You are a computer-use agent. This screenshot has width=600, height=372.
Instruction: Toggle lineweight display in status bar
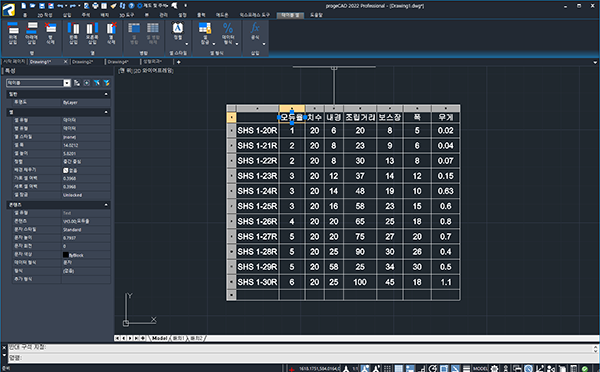pyautogui.click(x=466, y=369)
